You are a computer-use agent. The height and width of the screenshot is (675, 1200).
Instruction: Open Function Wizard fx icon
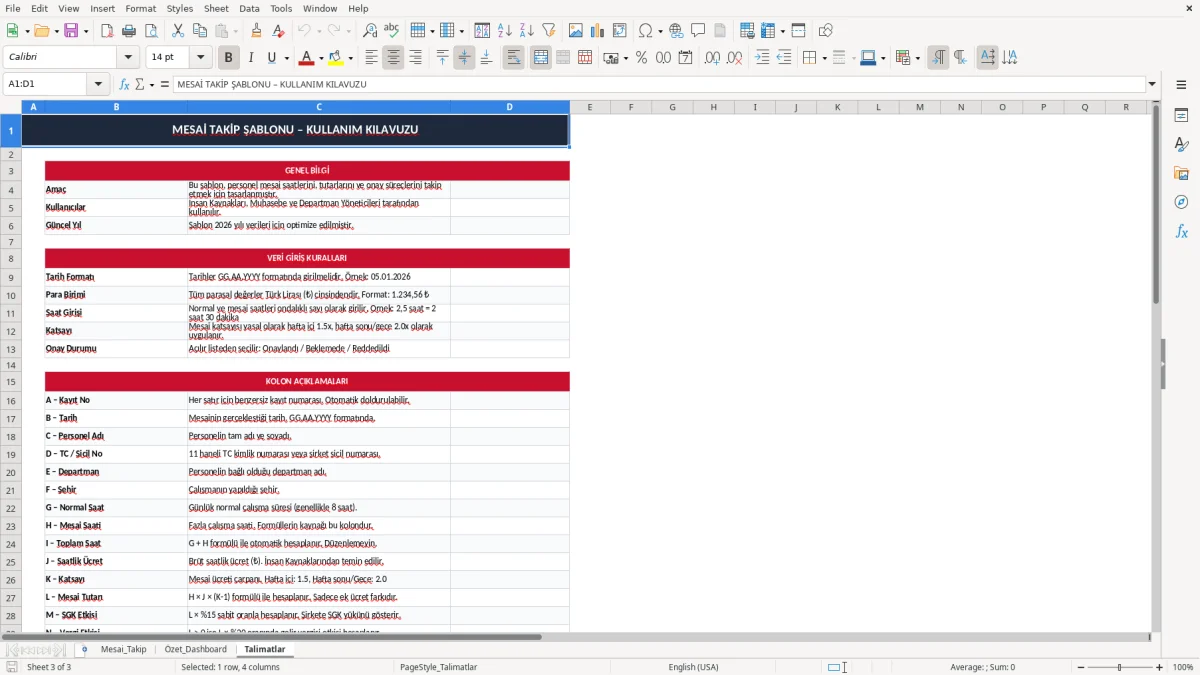pyautogui.click(x=124, y=84)
